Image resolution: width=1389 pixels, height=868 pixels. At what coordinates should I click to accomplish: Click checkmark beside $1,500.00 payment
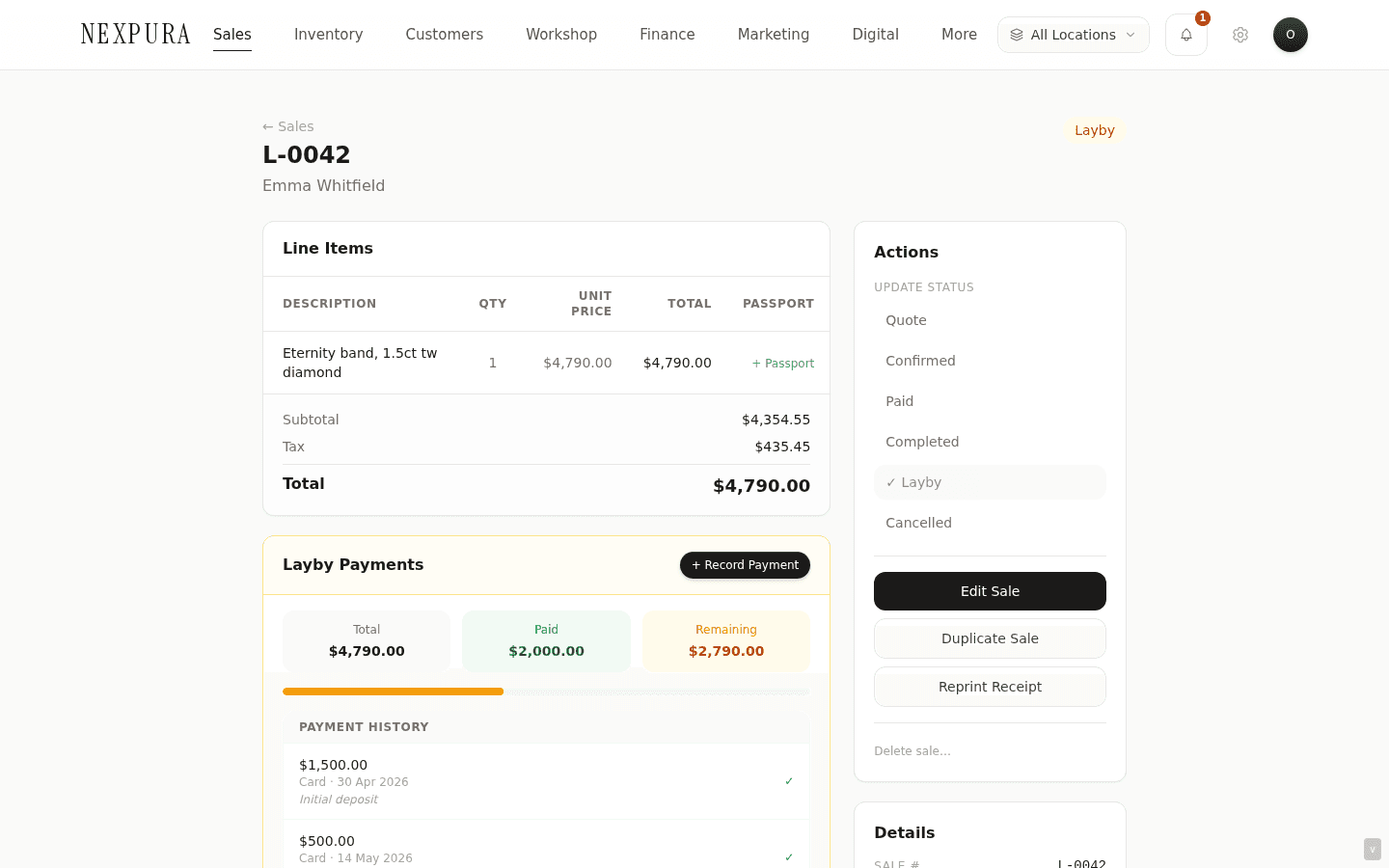pos(789,781)
